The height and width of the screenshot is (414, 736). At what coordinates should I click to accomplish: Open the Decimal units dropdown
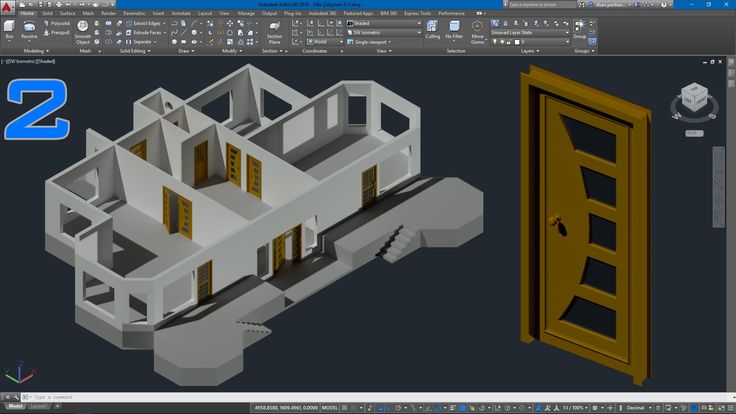(638, 408)
